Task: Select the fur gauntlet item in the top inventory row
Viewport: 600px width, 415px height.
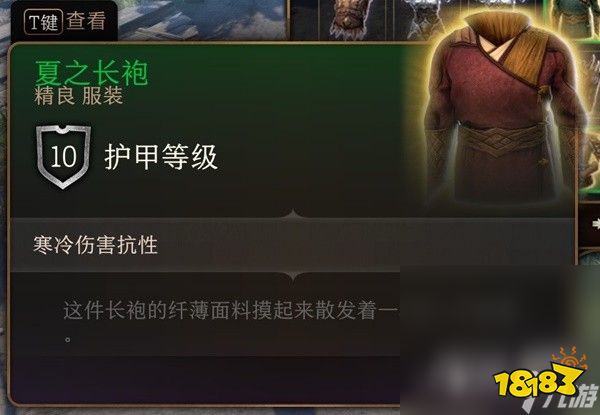Action: point(350,19)
